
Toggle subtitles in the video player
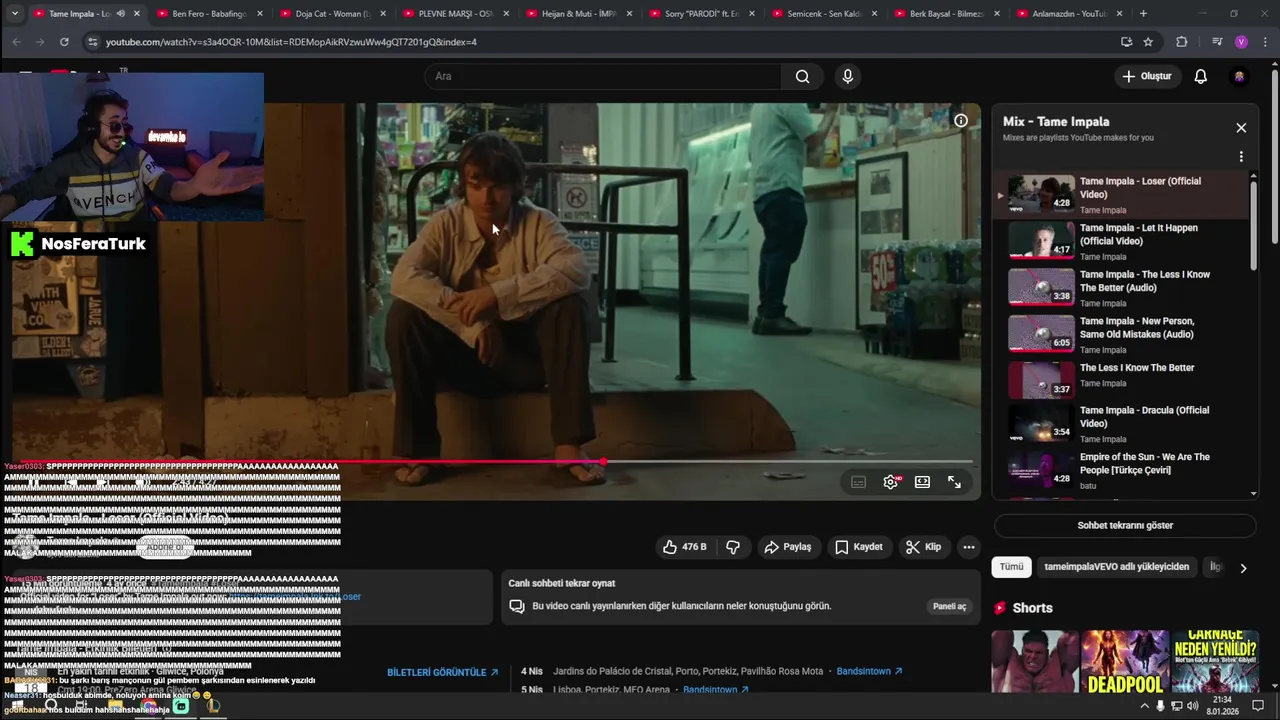click(x=858, y=482)
